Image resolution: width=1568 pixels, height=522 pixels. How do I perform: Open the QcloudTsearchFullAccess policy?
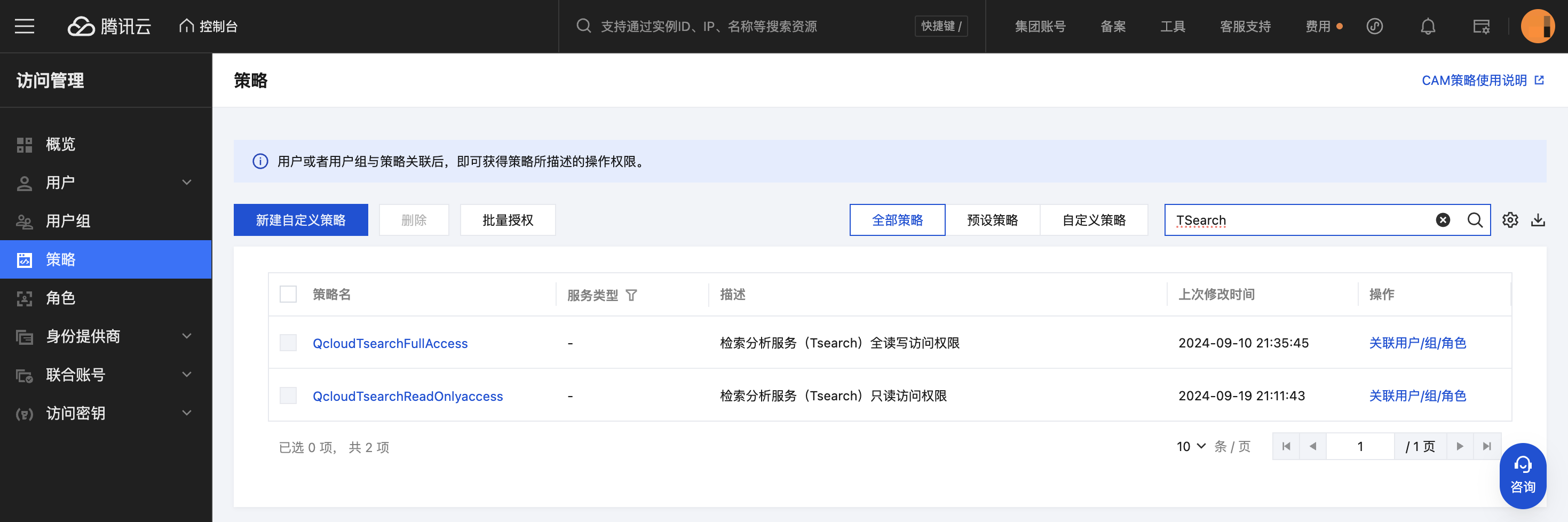pos(390,344)
